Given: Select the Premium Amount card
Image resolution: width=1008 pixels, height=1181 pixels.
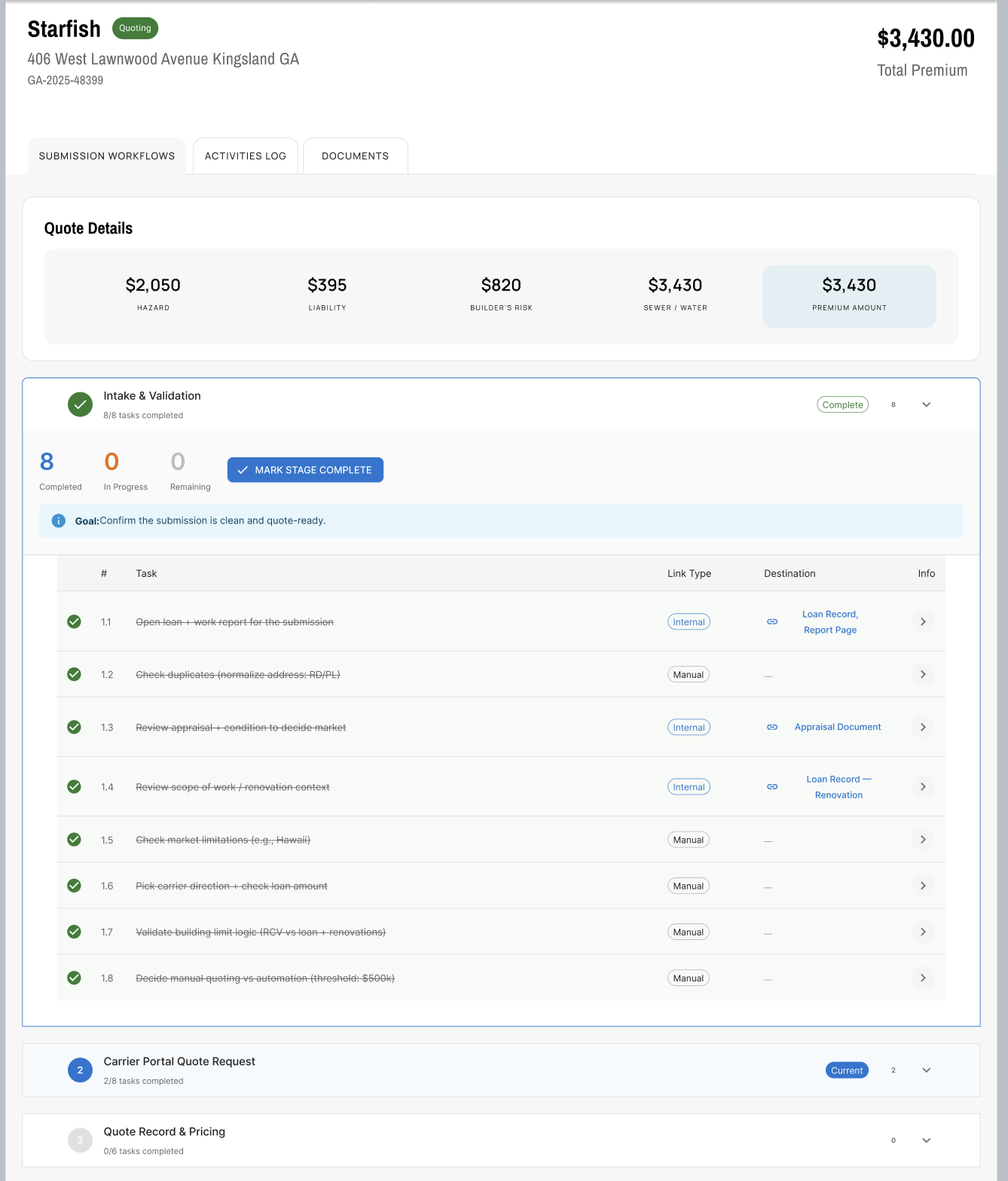Looking at the screenshot, I should click(849, 296).
